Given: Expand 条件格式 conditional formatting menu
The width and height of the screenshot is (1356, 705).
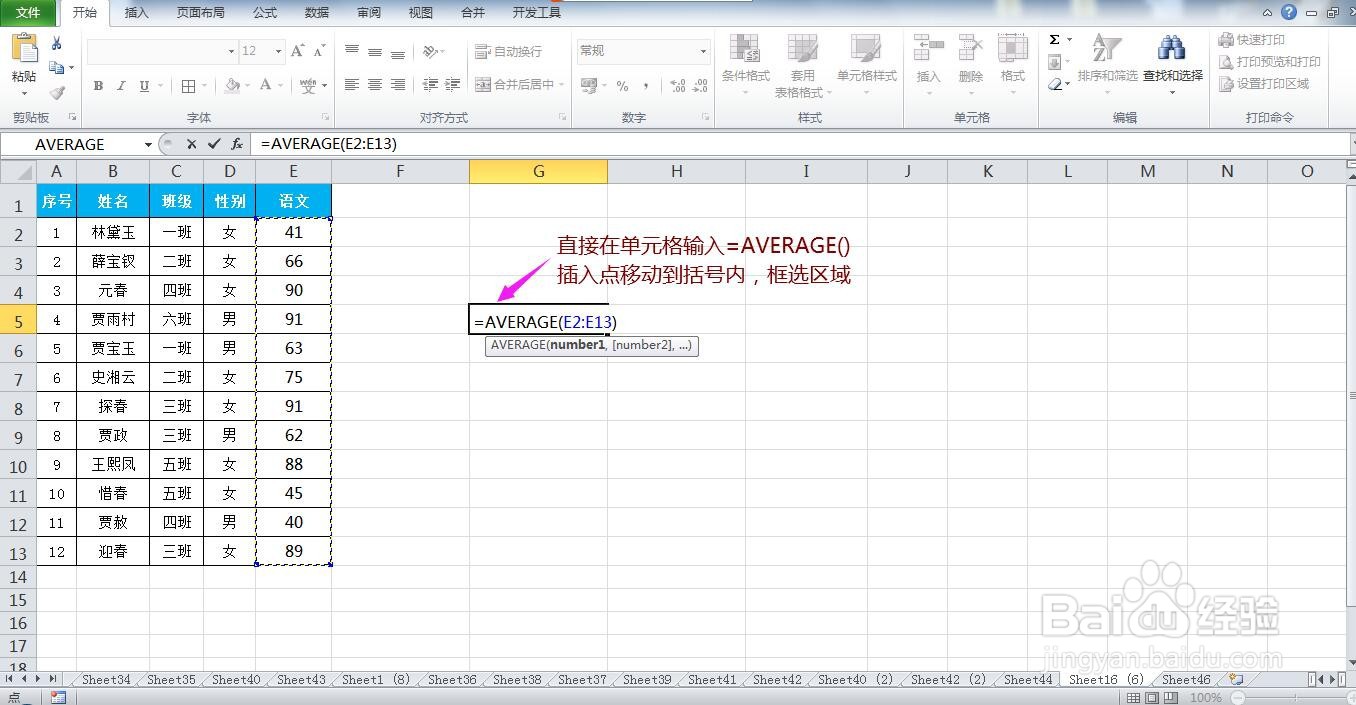Looking at the screenshot, I should tap(745, 66).
